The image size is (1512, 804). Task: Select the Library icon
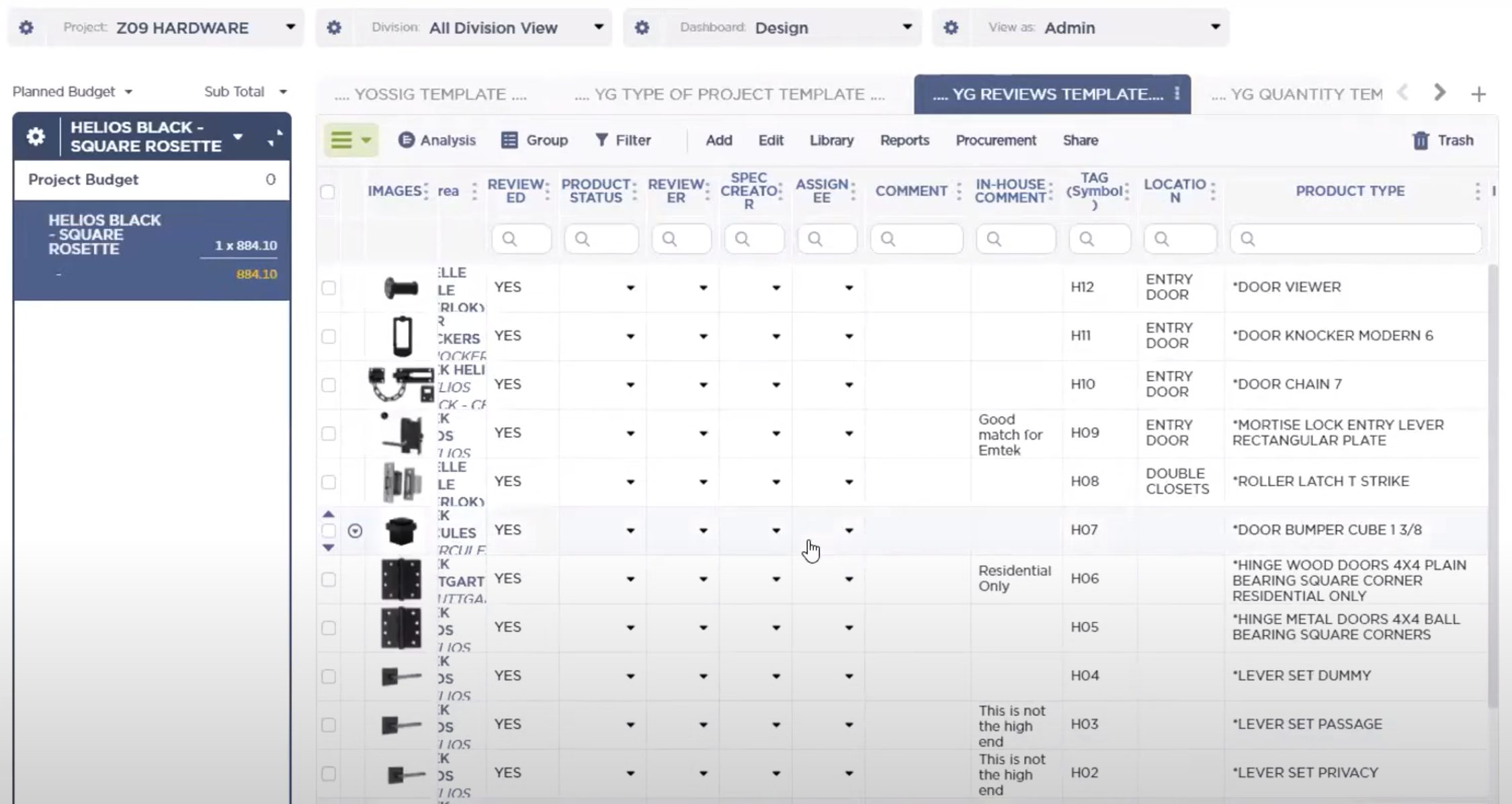click(831, 140)
